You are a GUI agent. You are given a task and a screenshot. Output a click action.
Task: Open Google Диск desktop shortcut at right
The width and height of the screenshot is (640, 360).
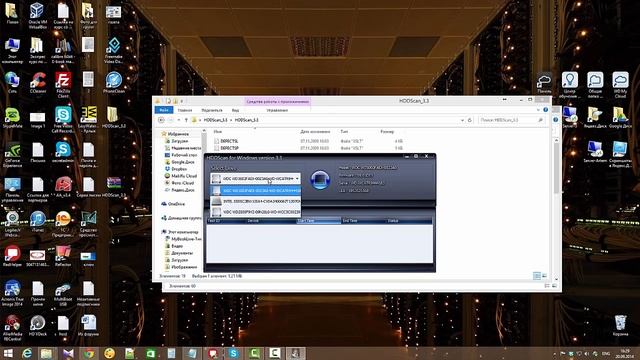pyautogui.click(x=620, y=118)
